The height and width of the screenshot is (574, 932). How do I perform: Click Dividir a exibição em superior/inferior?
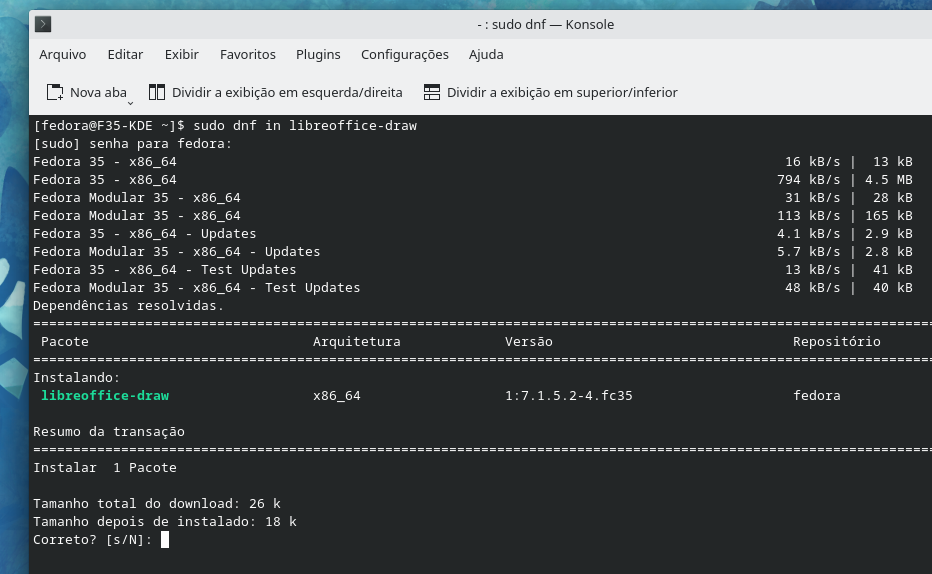tap(562, 93)
